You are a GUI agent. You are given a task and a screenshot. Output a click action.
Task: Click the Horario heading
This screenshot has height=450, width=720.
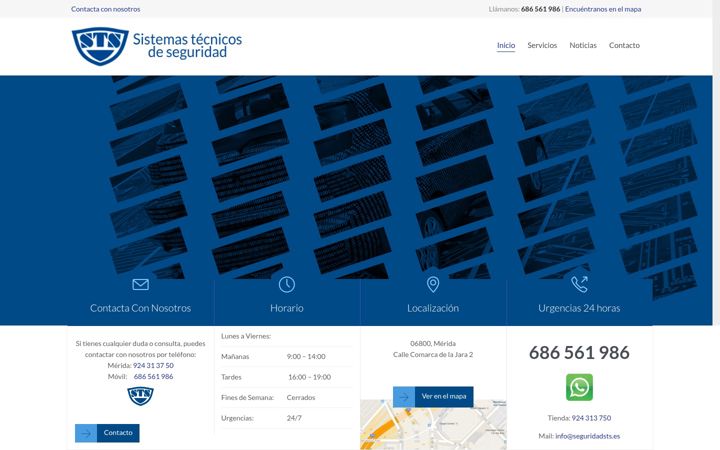coord(287,308)
